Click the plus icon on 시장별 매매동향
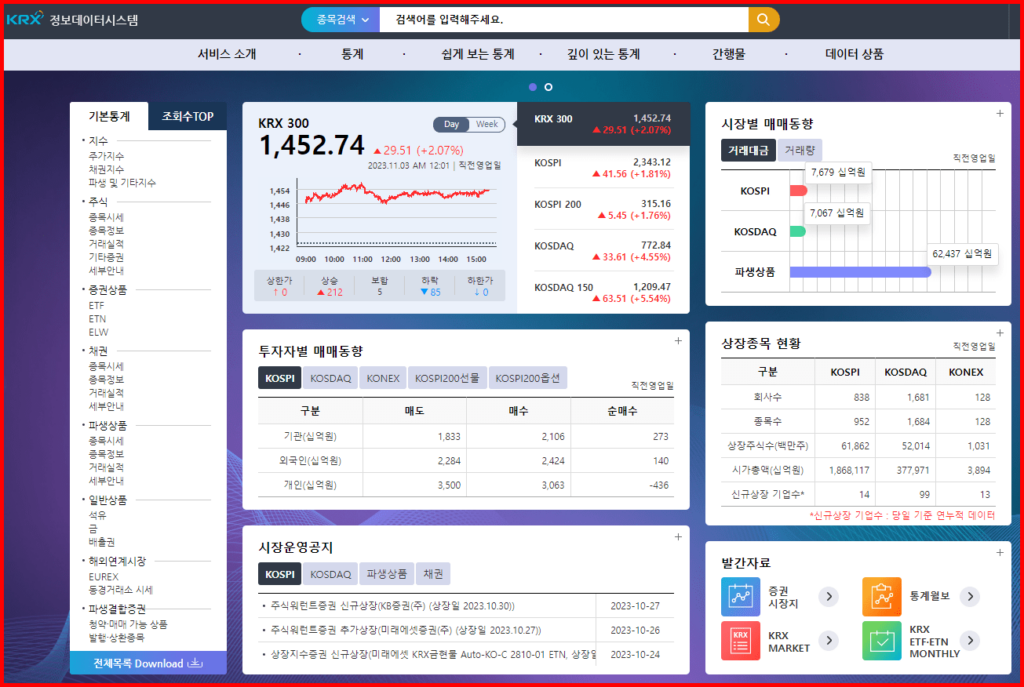1024x687 pixels. click(1000, 114)
